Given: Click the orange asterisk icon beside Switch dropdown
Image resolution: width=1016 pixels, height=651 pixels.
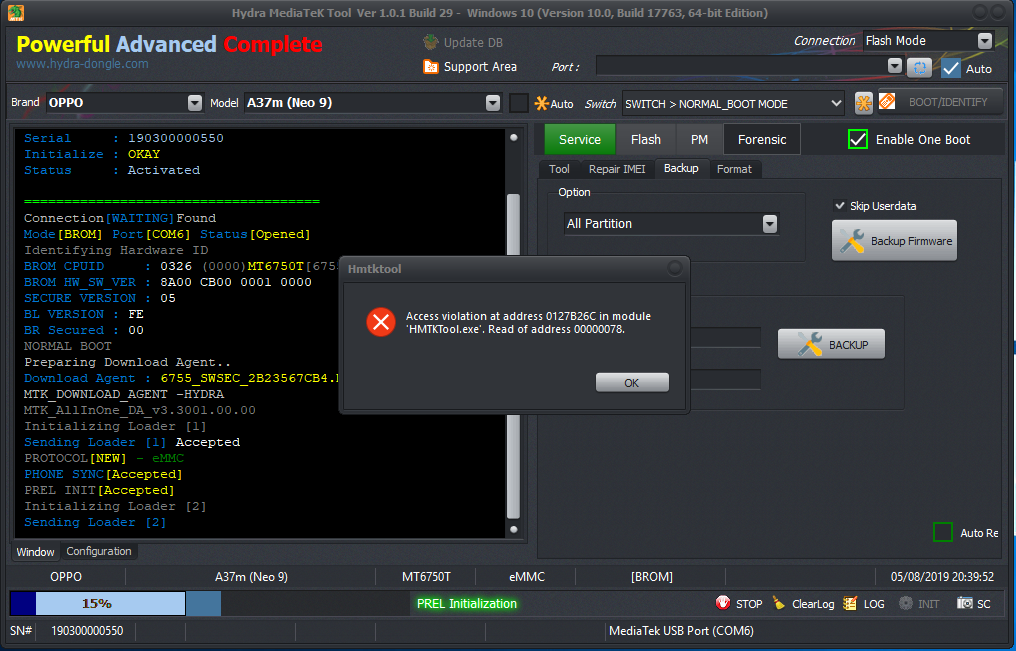Looking at the screenshot, I should click(x=864, y=103).
